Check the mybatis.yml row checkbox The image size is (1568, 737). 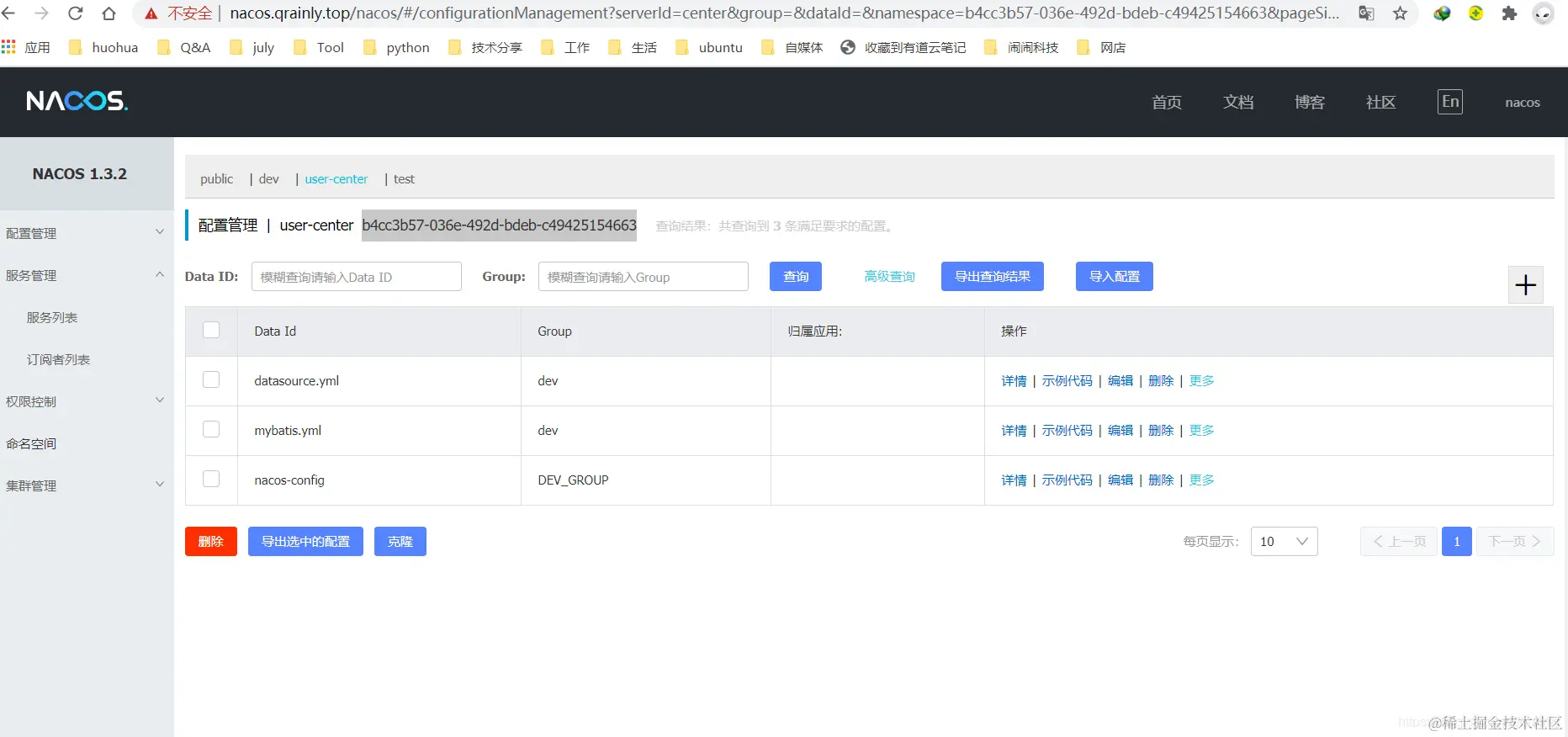pyautogui.click(x=211, y=429)
